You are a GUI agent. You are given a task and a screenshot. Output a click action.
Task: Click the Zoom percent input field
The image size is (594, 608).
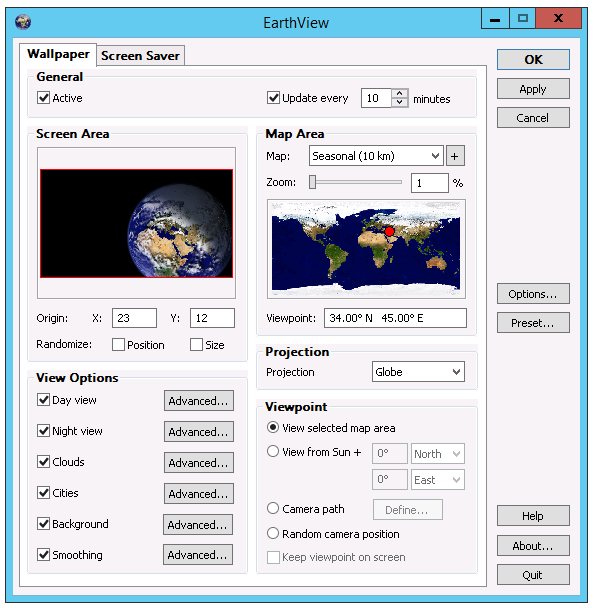click(x=430, y=183)
